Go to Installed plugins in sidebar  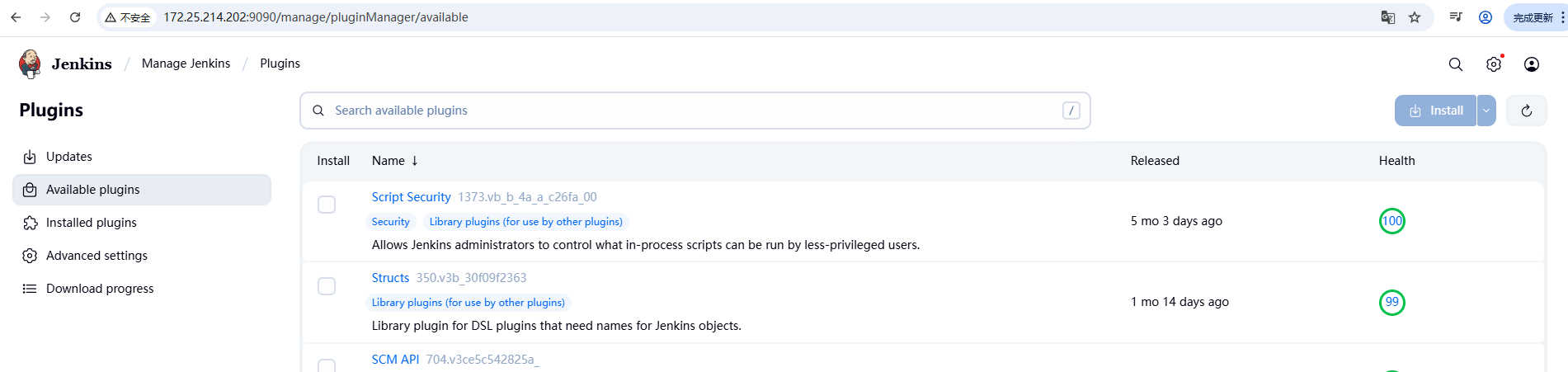(x=91, y=223)
